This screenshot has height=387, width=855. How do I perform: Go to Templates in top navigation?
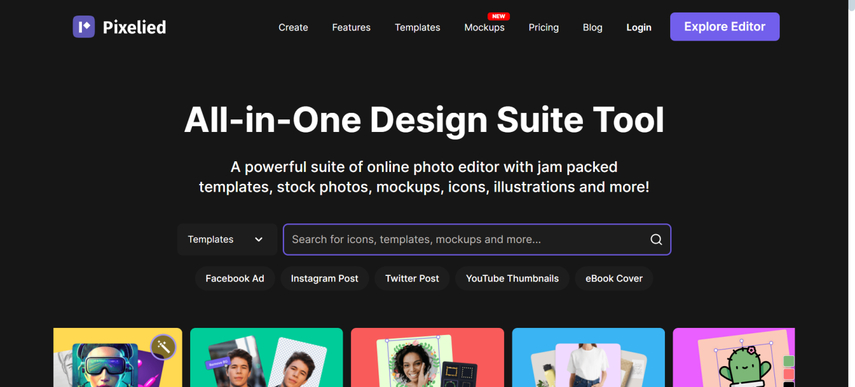[417, 27]
